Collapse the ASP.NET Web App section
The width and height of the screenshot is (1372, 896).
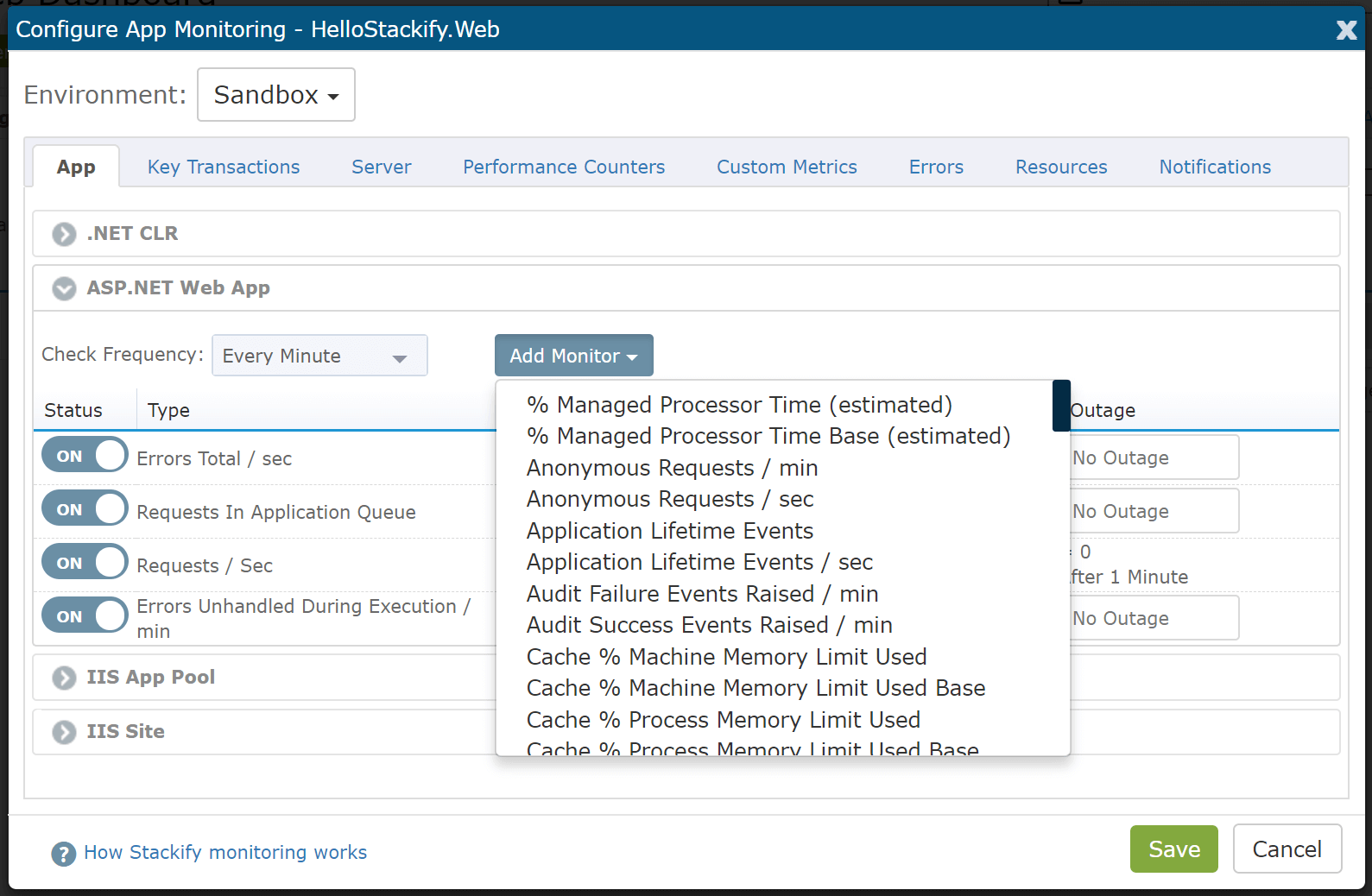coord(64,288)
